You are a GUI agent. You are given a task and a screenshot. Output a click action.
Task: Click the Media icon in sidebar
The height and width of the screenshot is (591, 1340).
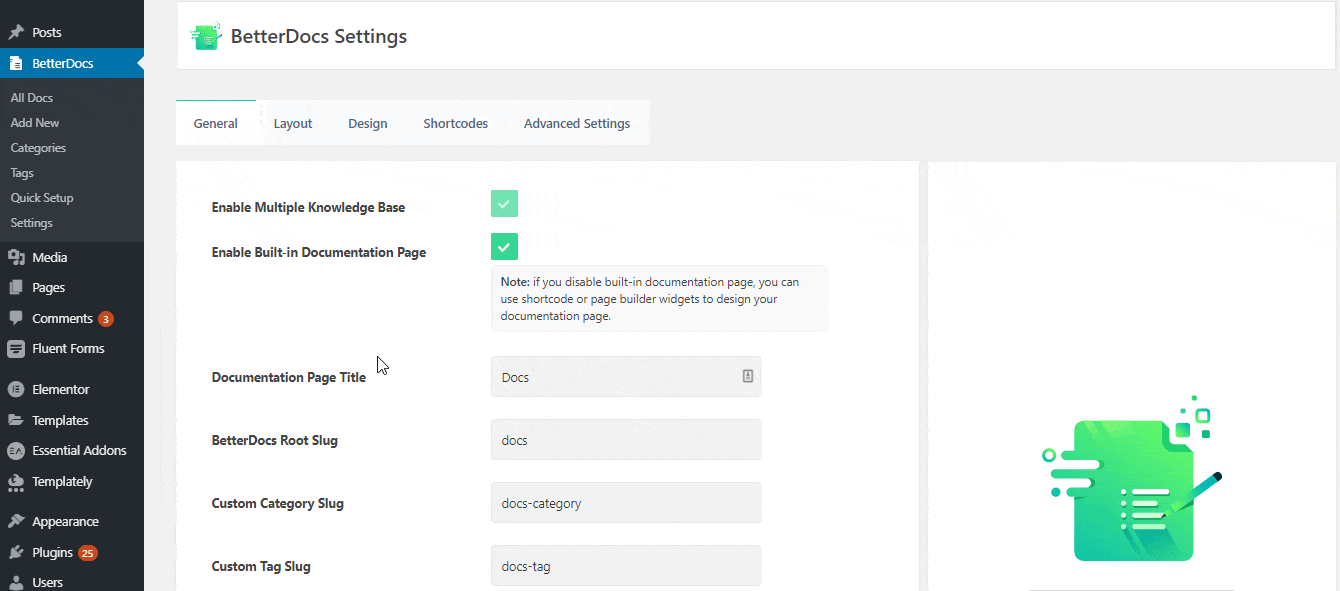pos(16,257)
